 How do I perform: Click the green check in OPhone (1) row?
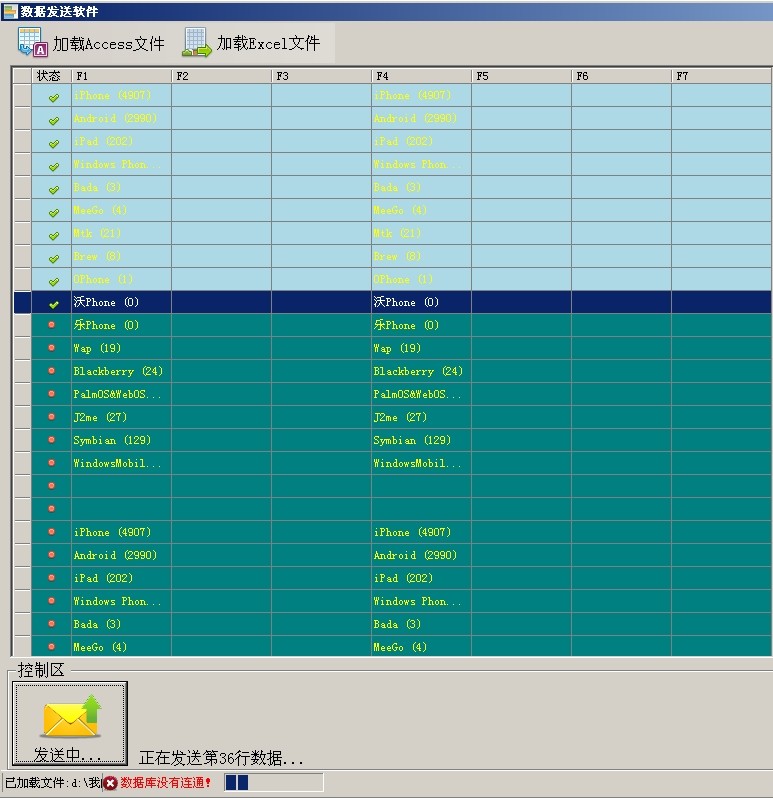click(x=53, y=281)
